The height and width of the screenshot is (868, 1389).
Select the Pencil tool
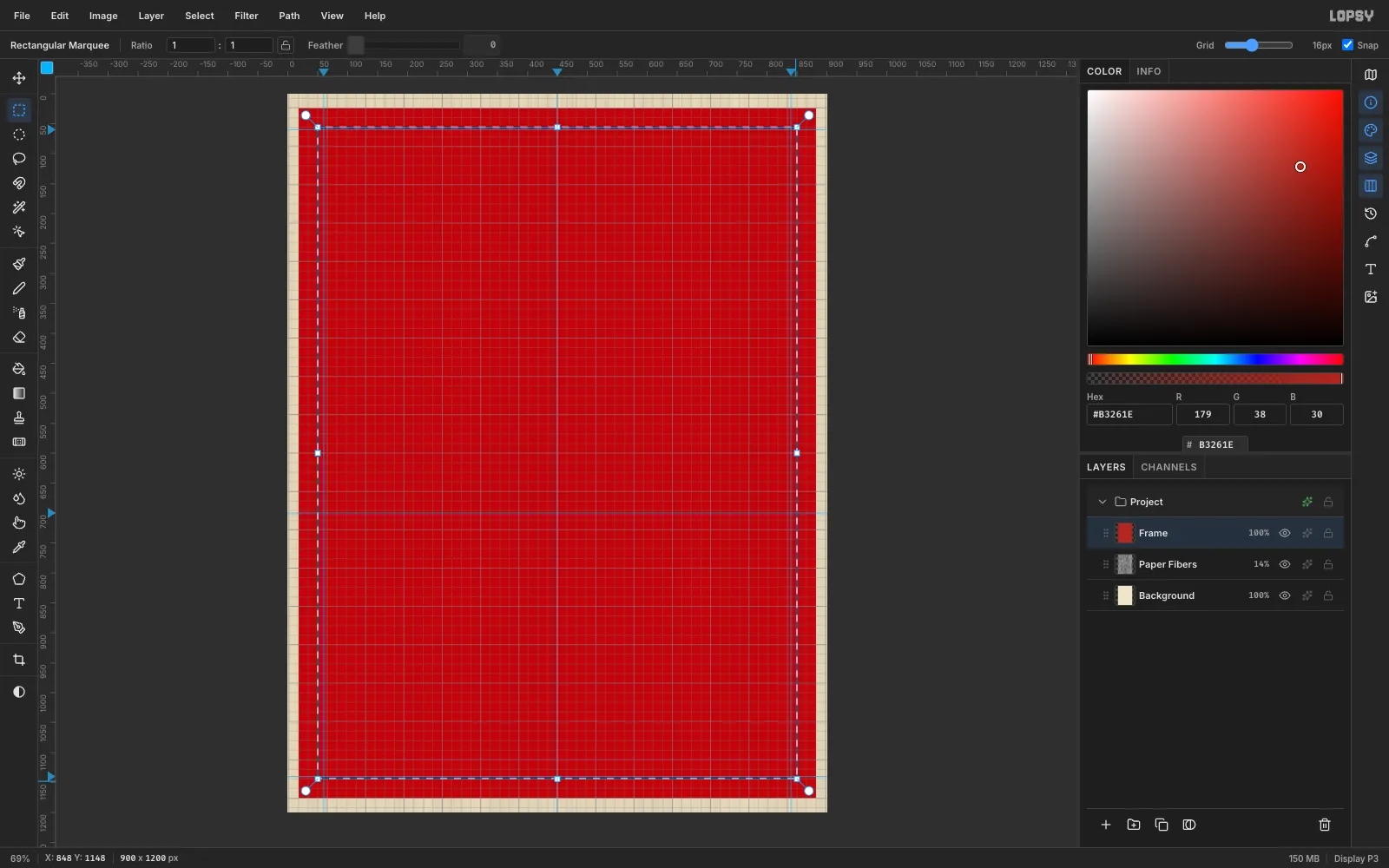click(19, 288)
